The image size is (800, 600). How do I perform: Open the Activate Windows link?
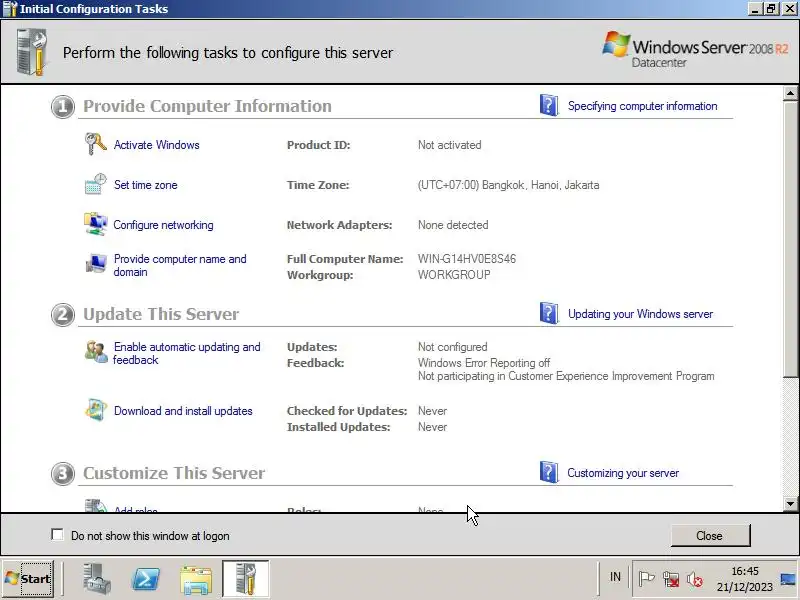point(157,145)
